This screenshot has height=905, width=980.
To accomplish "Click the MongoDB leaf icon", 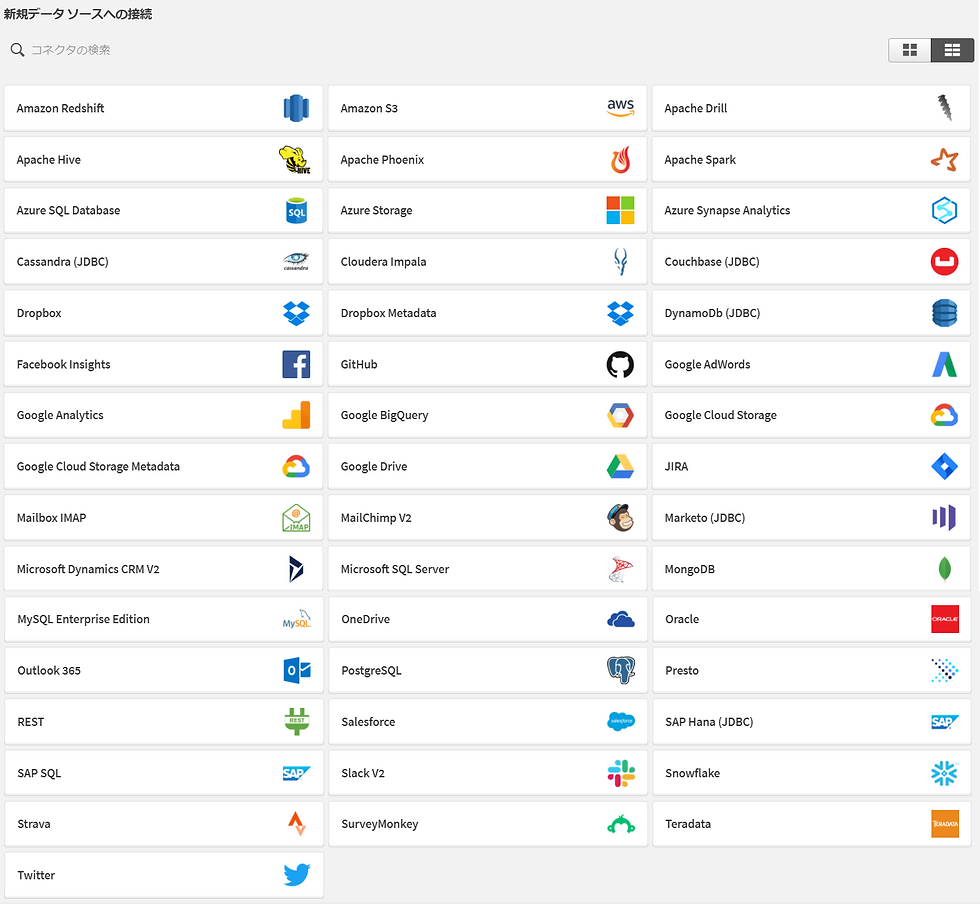I will pyautogui.click(x=945, y=569).
